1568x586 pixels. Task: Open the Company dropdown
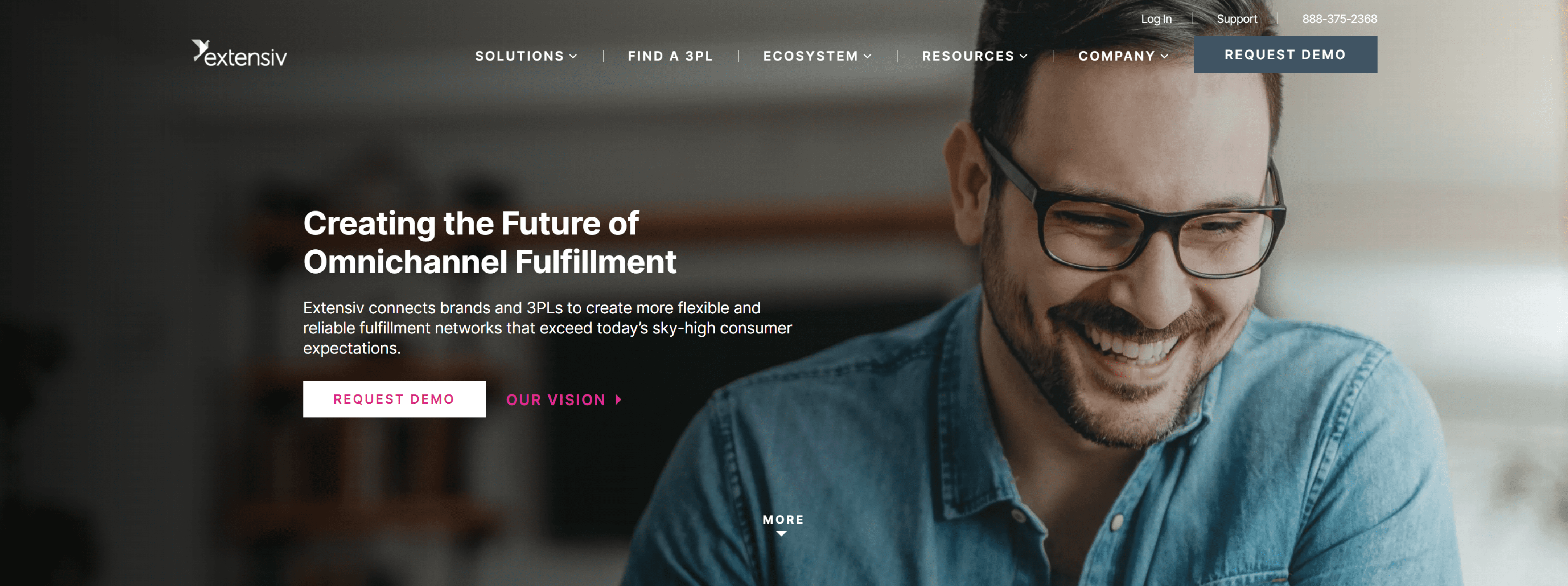[x=1123, y=56]
